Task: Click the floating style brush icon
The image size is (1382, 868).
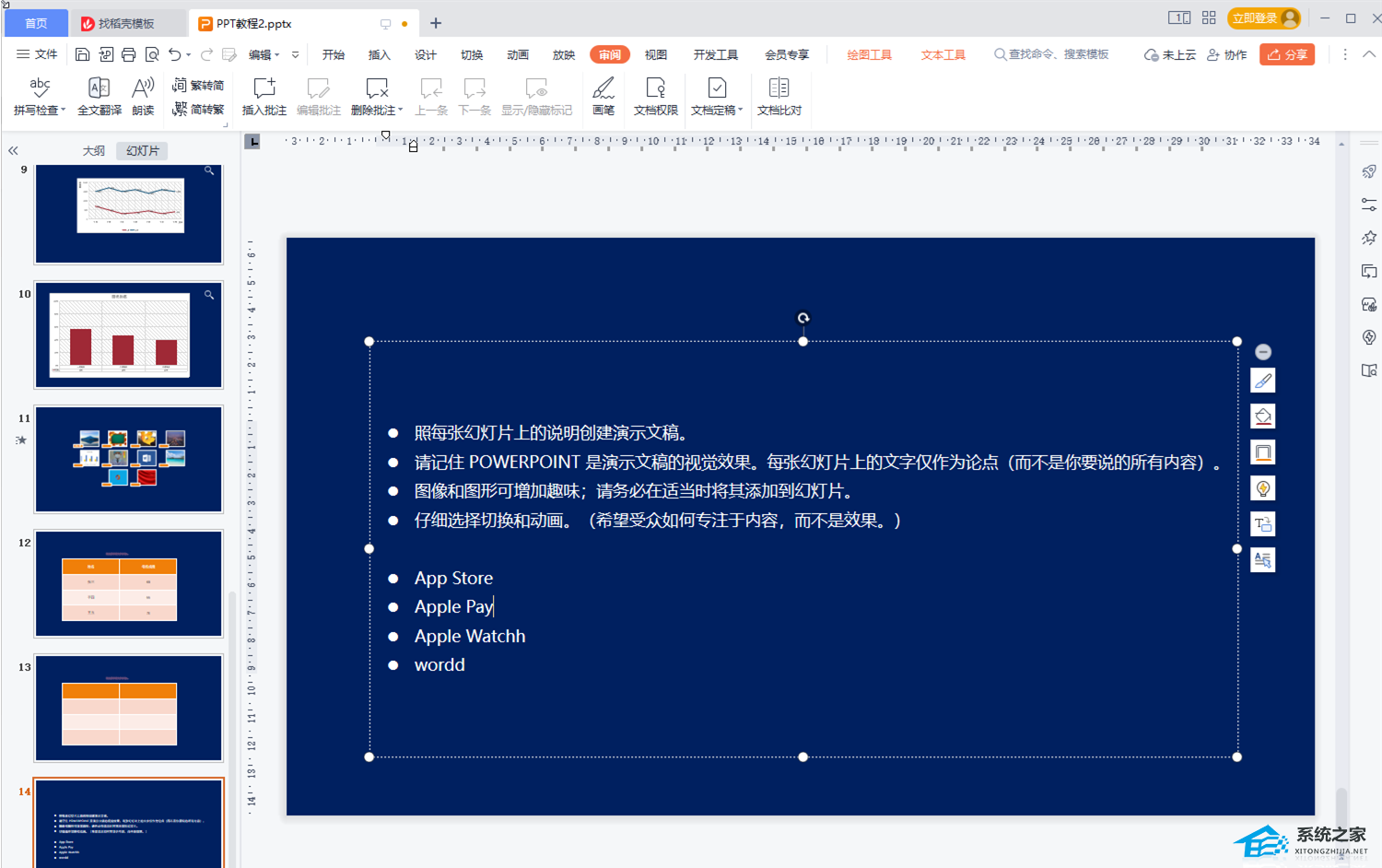Action: click(x=1263, y=381)
